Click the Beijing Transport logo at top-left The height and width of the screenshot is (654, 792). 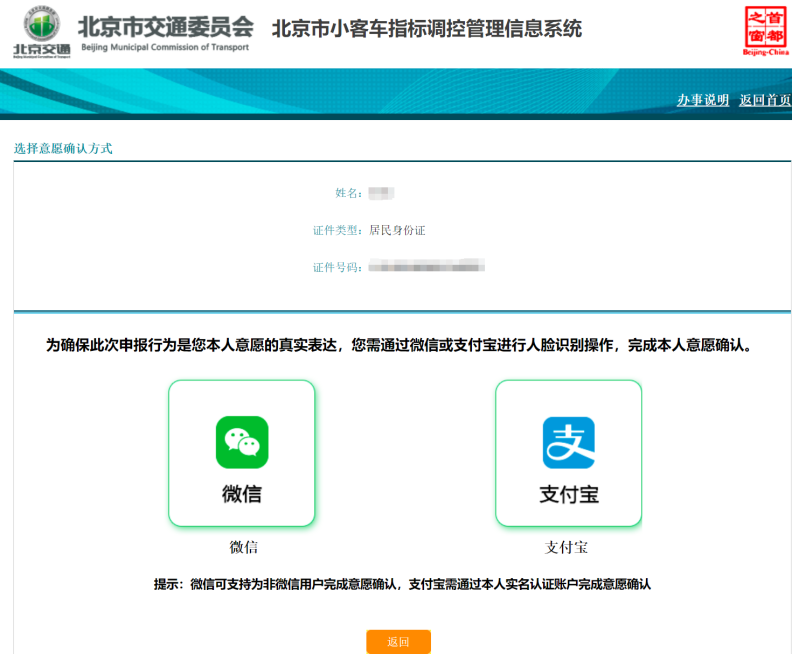[41, 32]
